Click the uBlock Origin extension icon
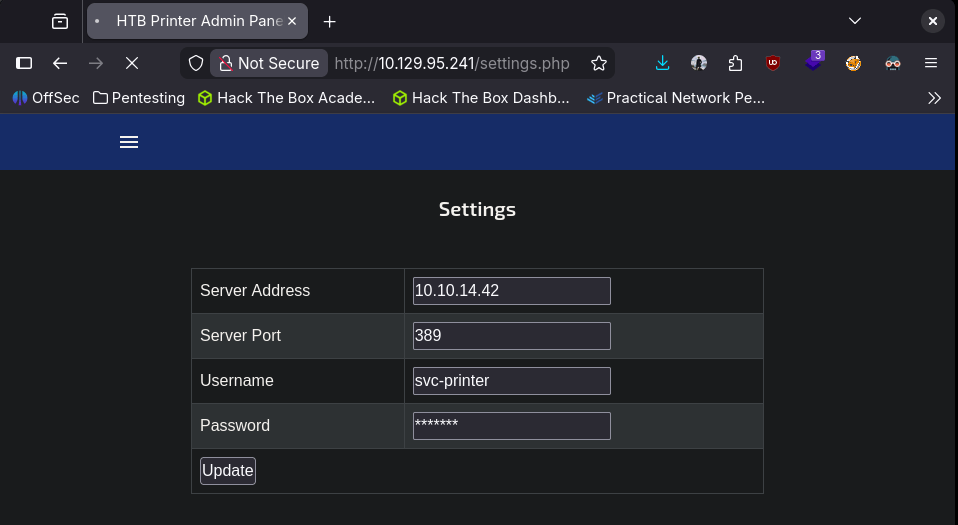This screenshot has width=958, height=525. pyautogui.click(x=772, y=63)
